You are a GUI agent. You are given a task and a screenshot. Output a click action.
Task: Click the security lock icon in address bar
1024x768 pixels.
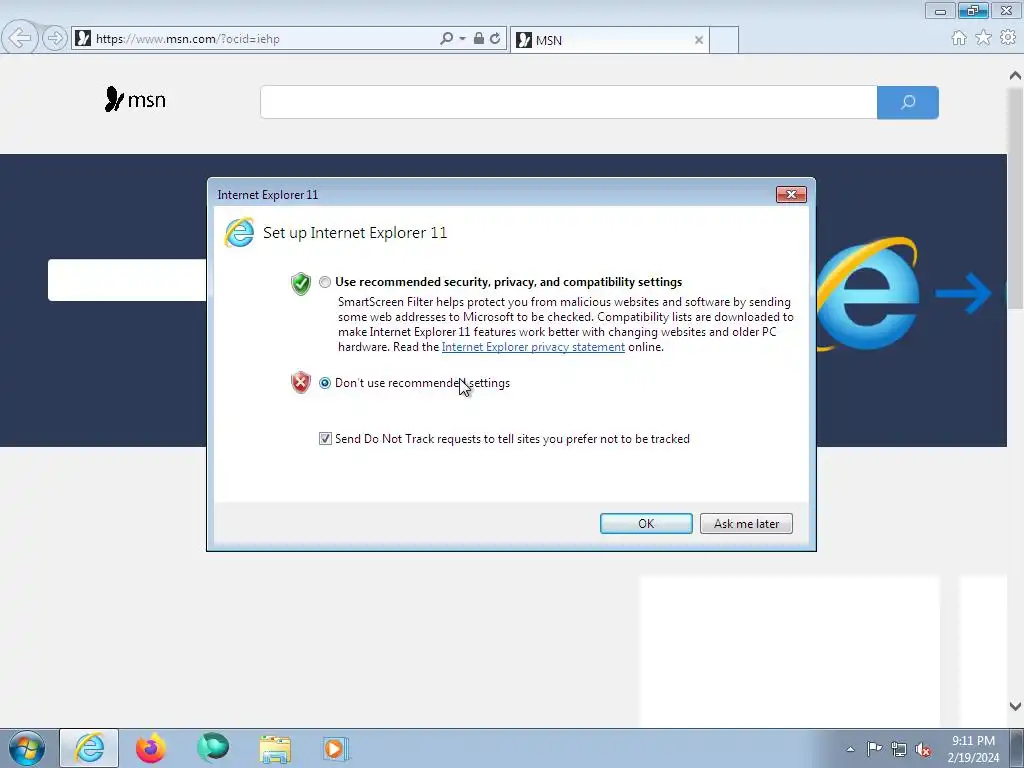point(479,39)
